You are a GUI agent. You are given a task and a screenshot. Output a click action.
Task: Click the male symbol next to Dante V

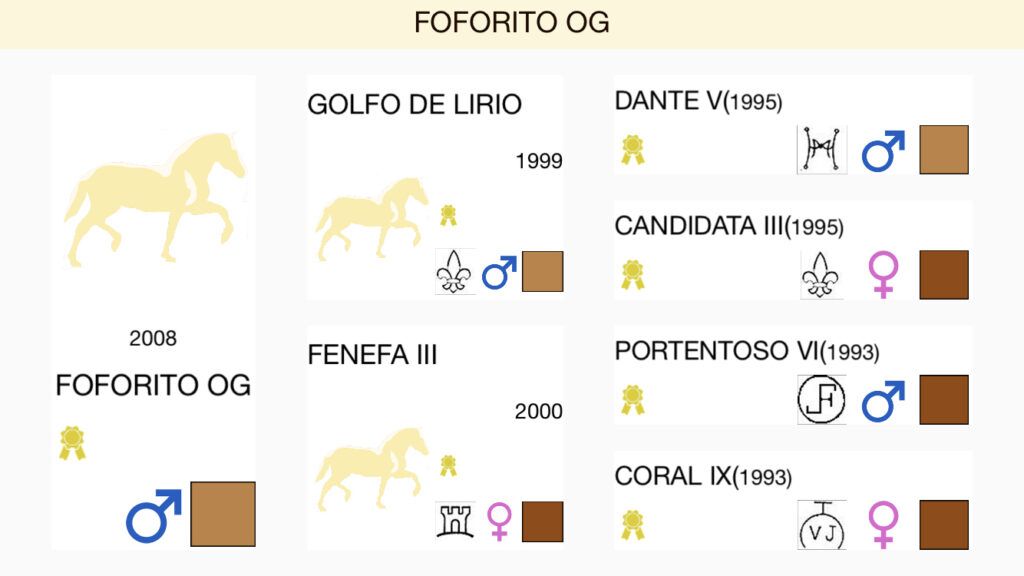[884, 151]
